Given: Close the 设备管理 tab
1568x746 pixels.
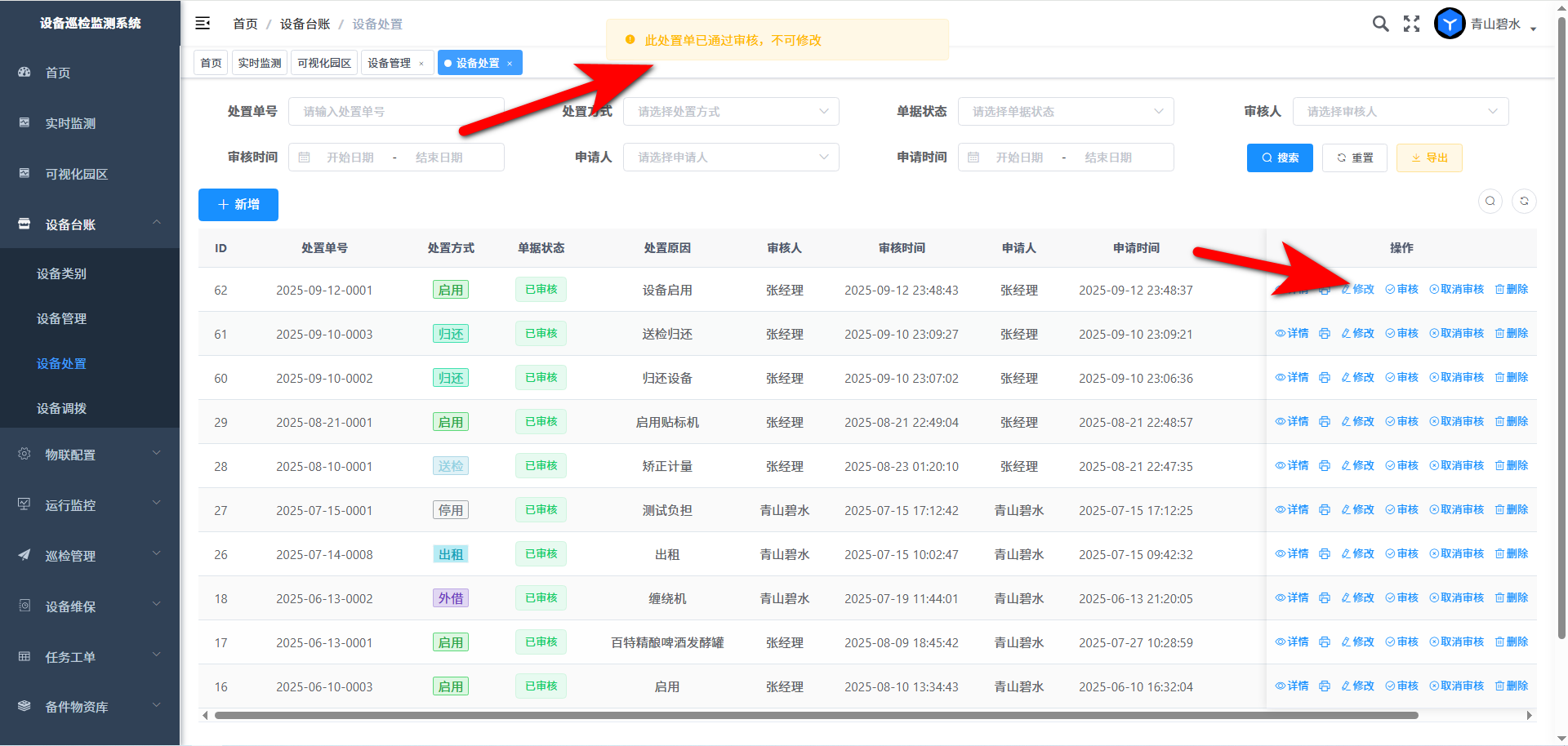Looking at the screenshot, I should click(421, 64).
